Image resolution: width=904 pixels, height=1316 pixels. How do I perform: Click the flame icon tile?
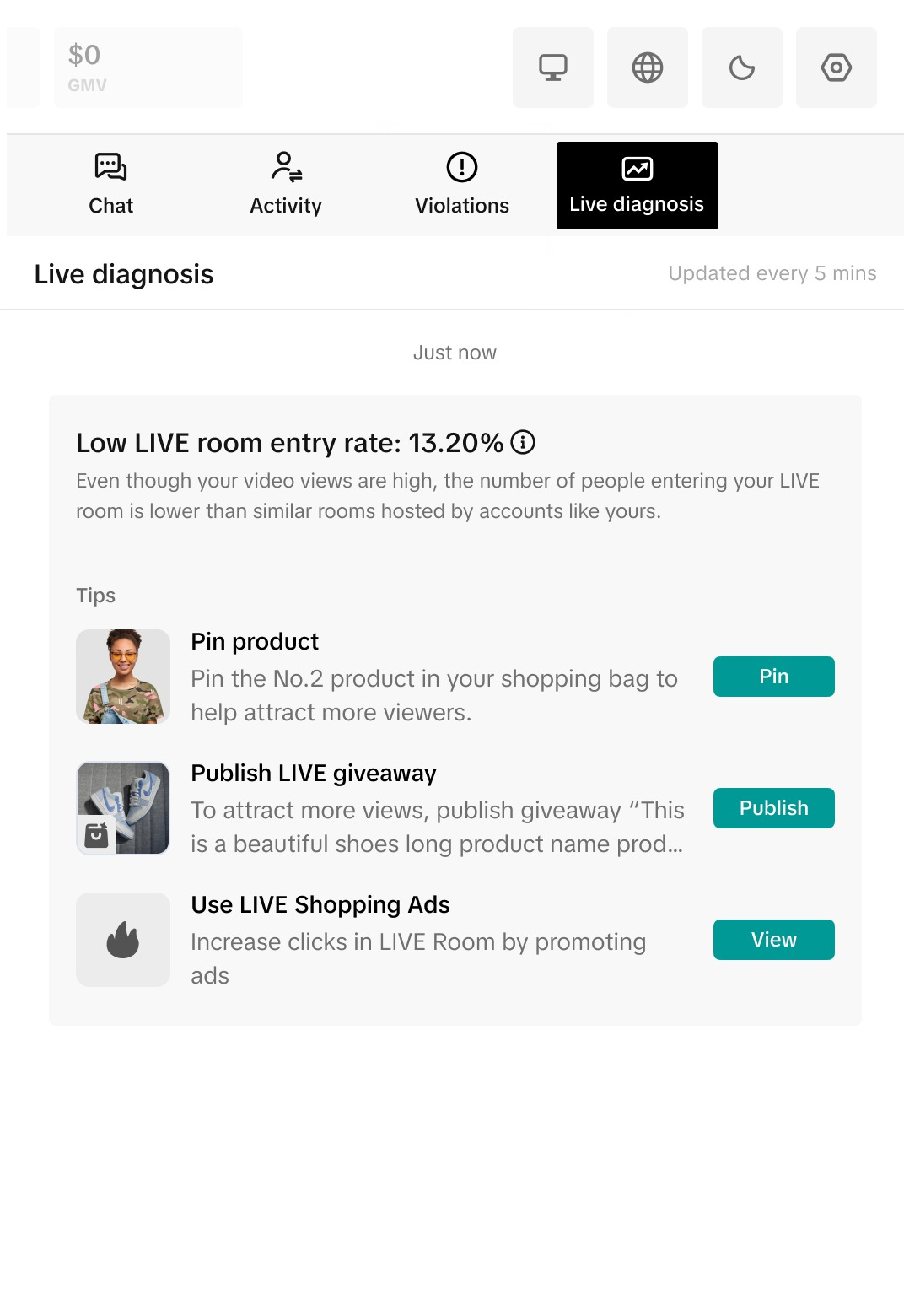123,940
